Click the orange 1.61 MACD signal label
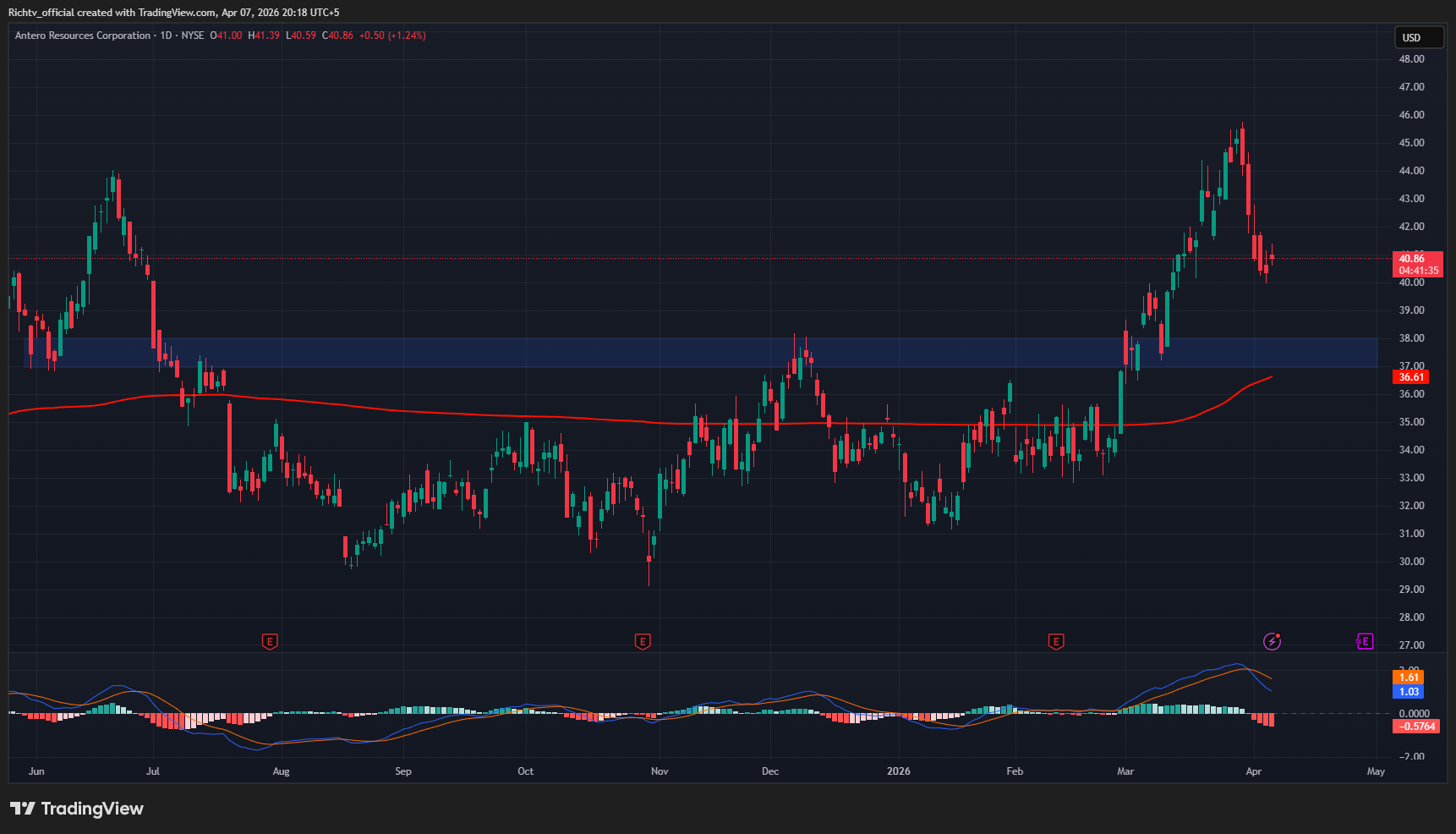Image resolution: width=1456 pixels, height=834 pixels. pos(1409,677)
